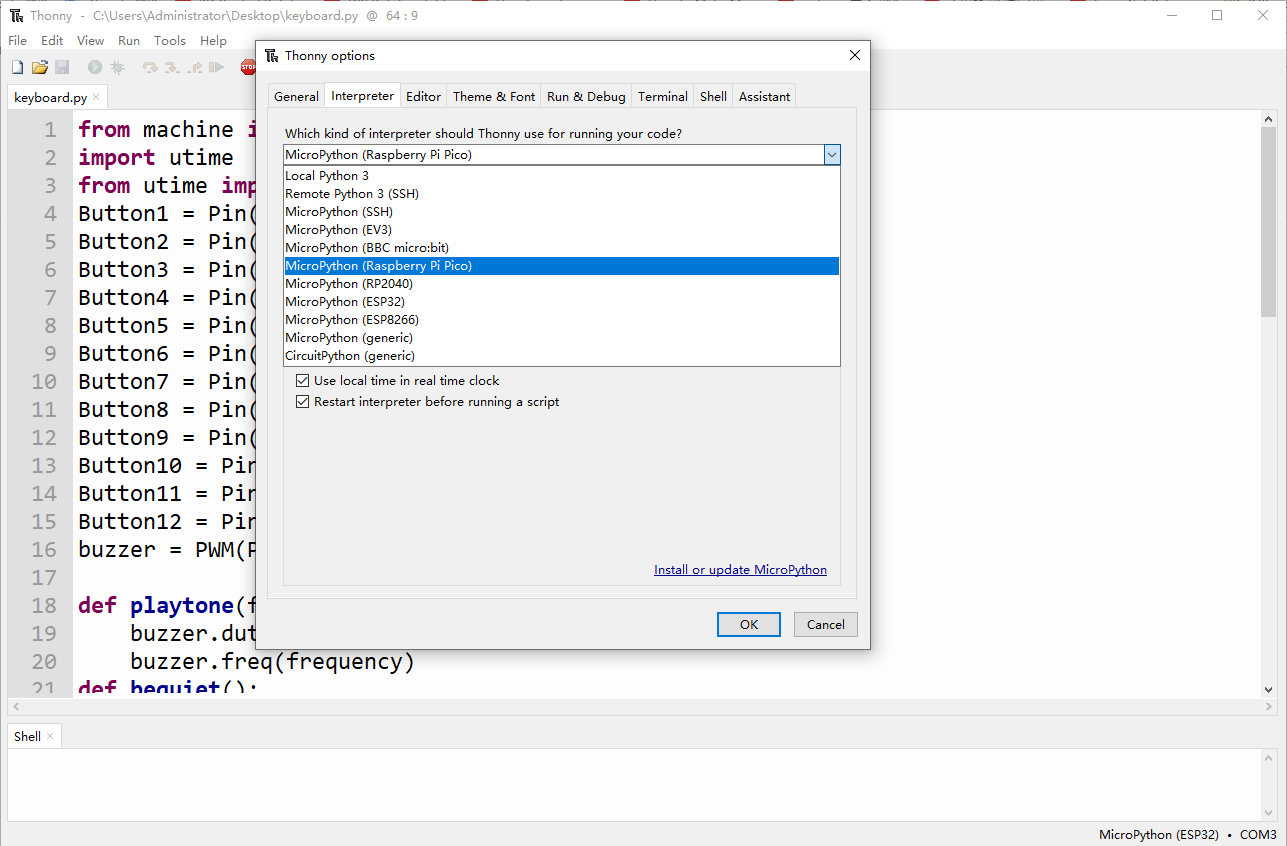This screenshot has height=846, width=1287.
Task: Toggle Use local time in real time clock
Action: point(303,381)
